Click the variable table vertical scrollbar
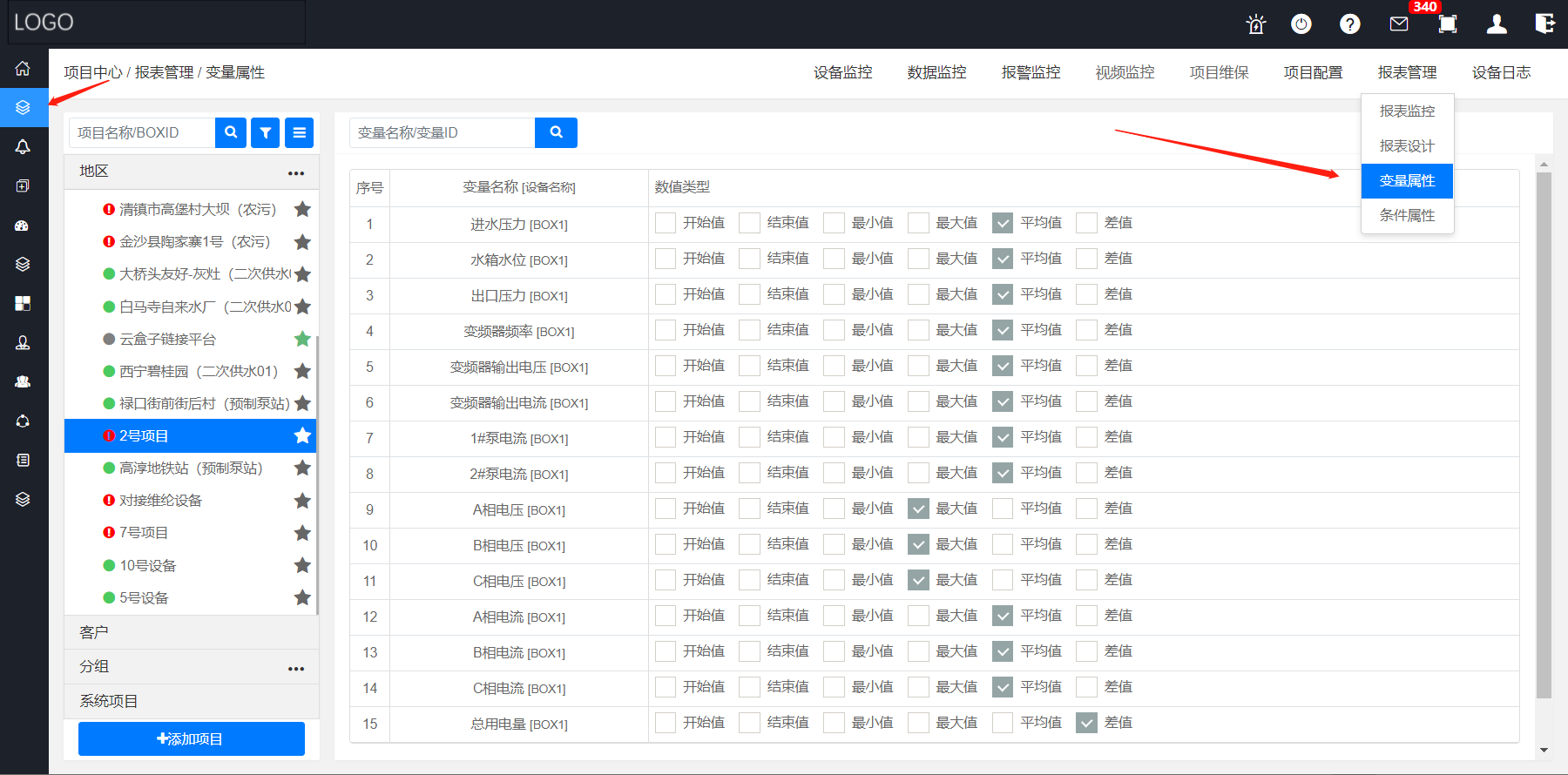1568x775 pixels. [1544, 435]
